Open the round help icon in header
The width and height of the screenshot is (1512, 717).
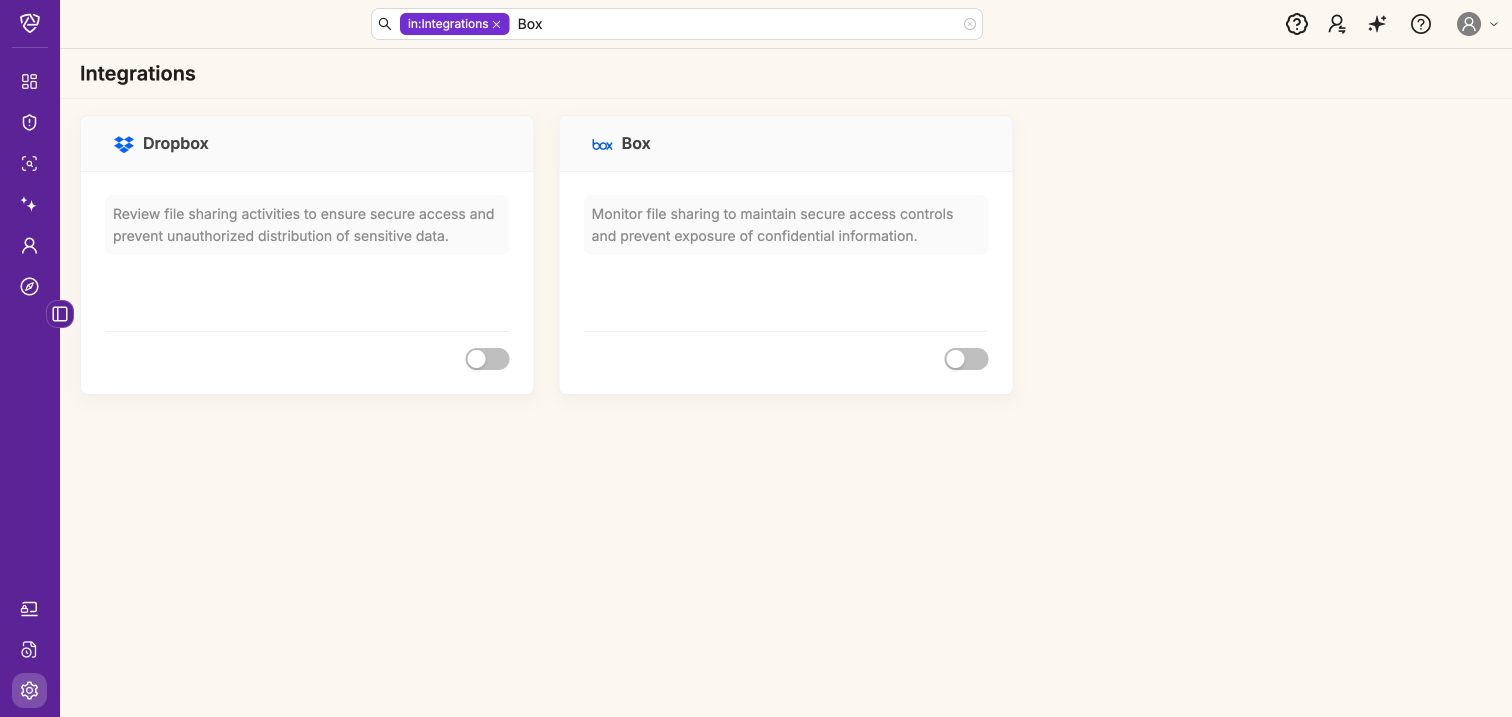pyautogui.click(x=1421, y=25)
